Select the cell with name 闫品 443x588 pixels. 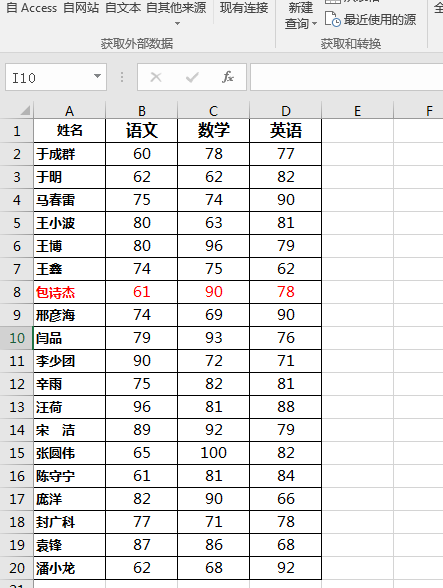coord(69,338)
